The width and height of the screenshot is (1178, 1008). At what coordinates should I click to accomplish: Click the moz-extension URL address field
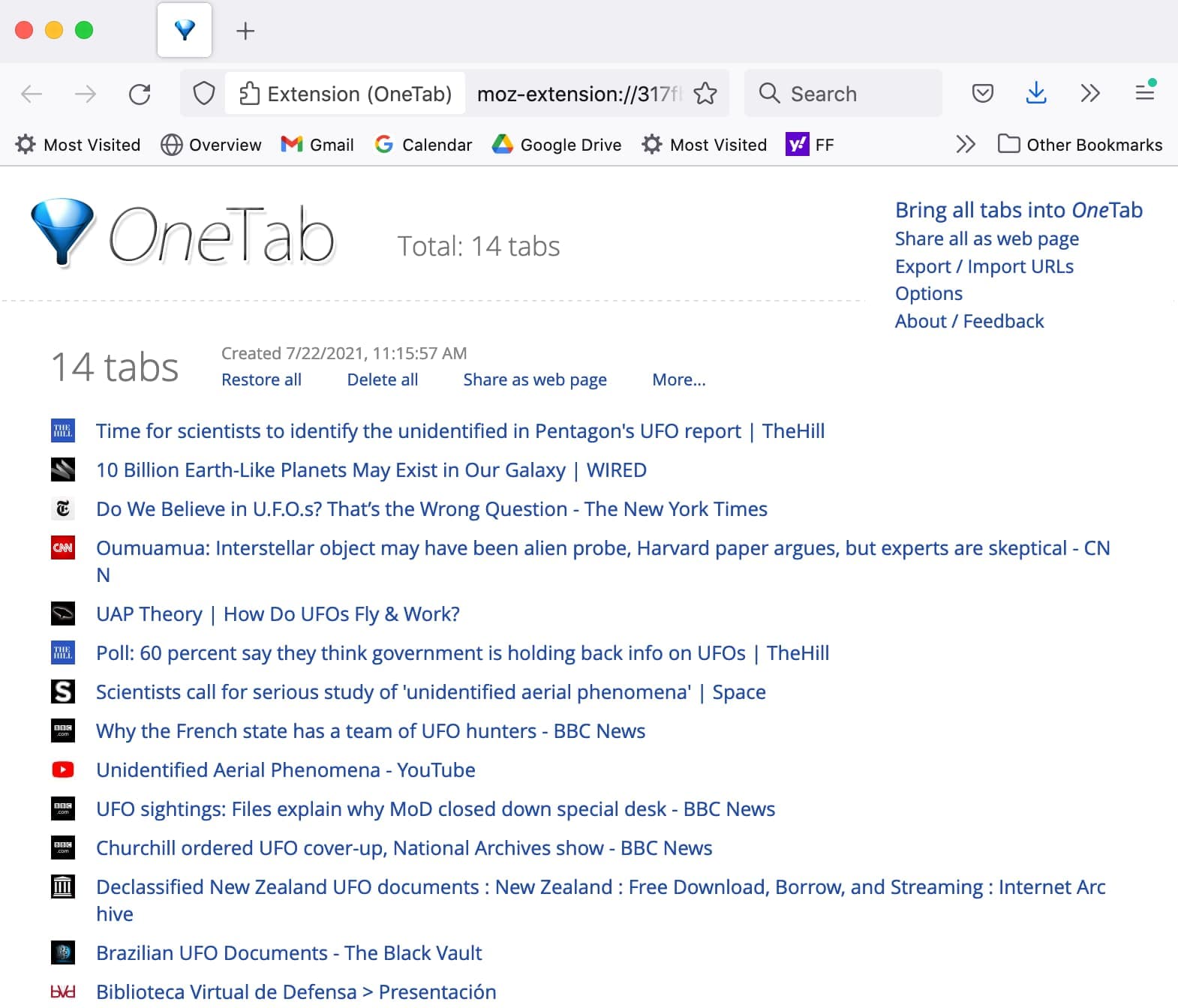click(580, 94)
